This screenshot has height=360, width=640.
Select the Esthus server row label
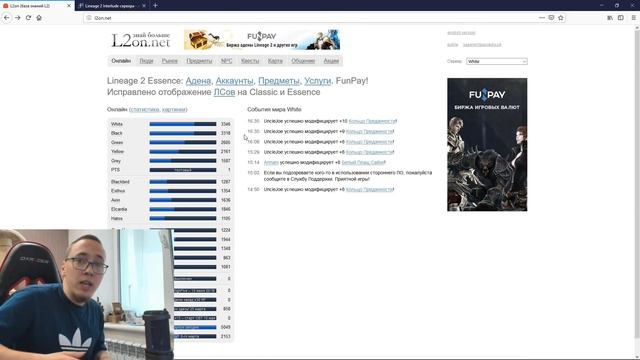[118, 191]
